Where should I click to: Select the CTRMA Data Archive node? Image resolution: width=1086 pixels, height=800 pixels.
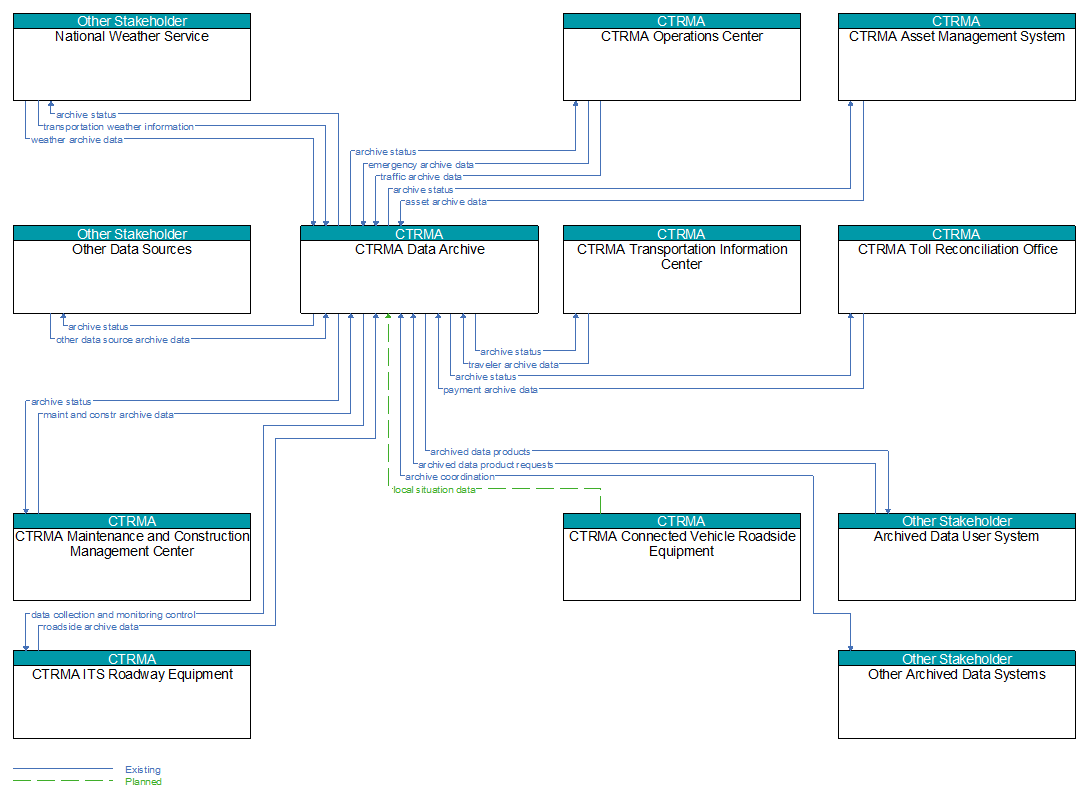point(419,269)
